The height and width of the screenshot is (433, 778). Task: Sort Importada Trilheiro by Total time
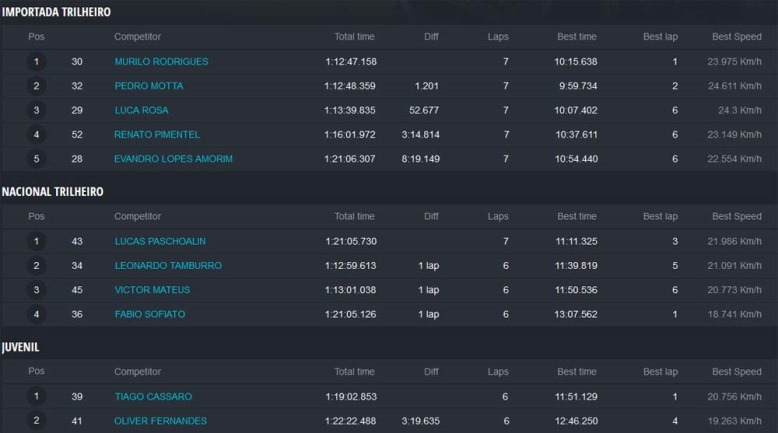click(x=354, y=37)
